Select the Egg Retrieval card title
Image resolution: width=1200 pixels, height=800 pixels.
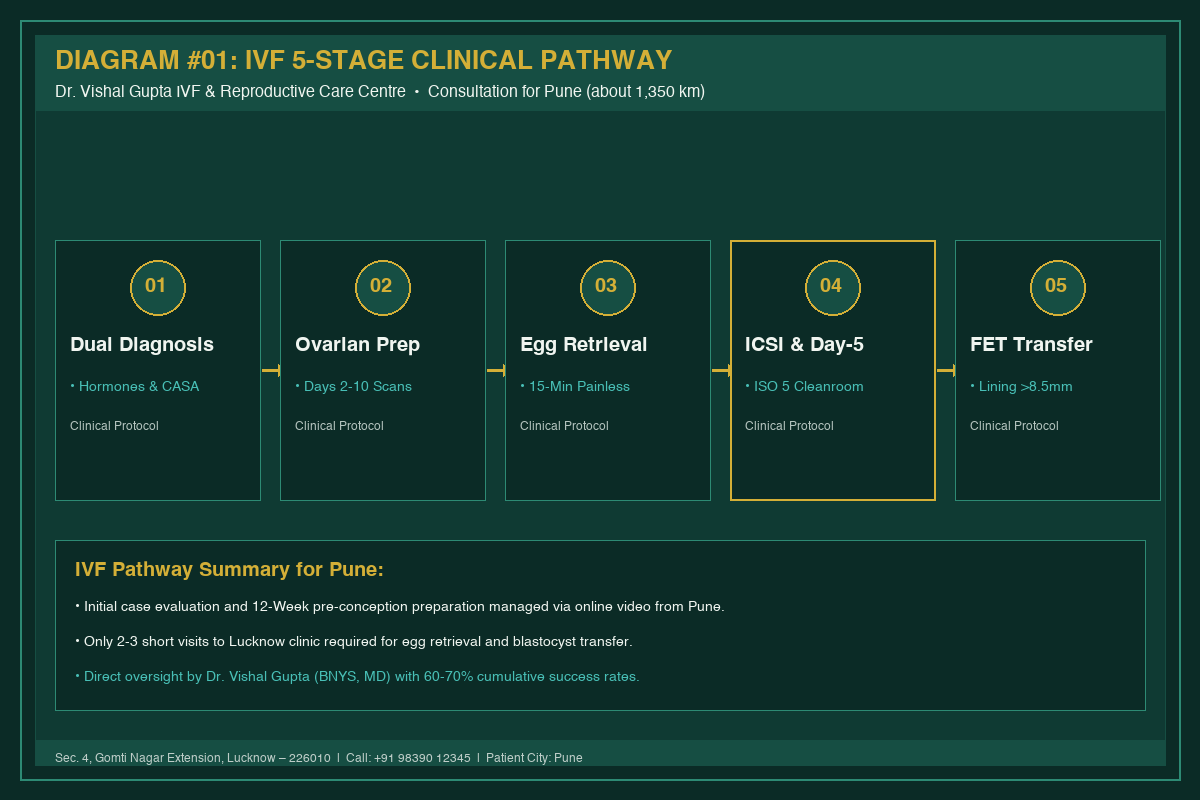click(x=583, y=344)
